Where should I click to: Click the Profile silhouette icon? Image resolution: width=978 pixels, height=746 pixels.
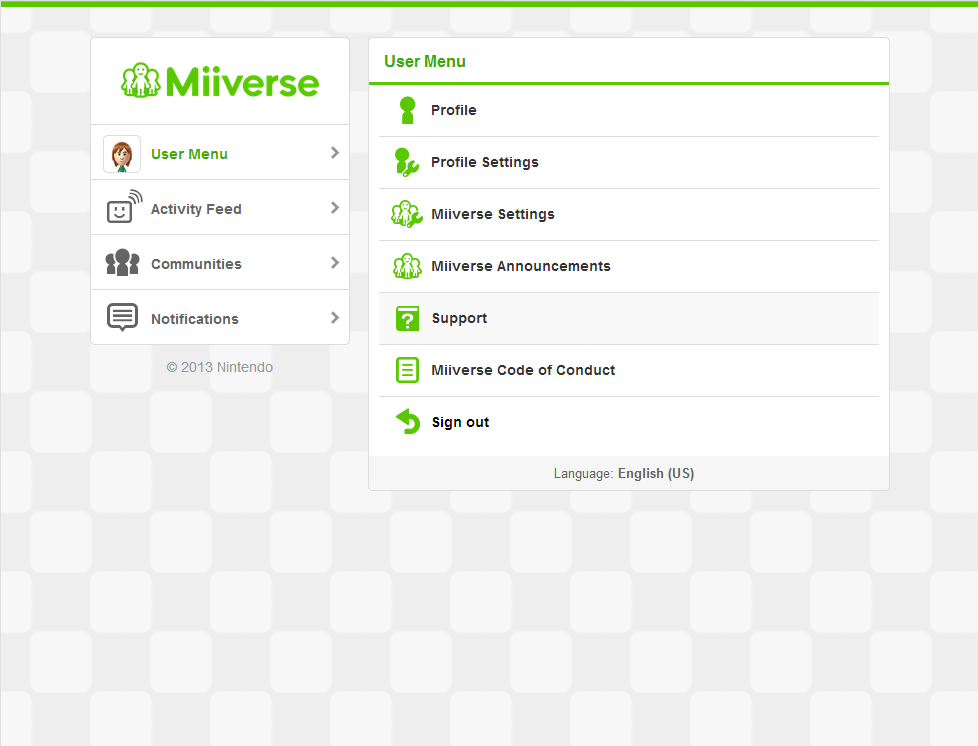coord(407,110)
